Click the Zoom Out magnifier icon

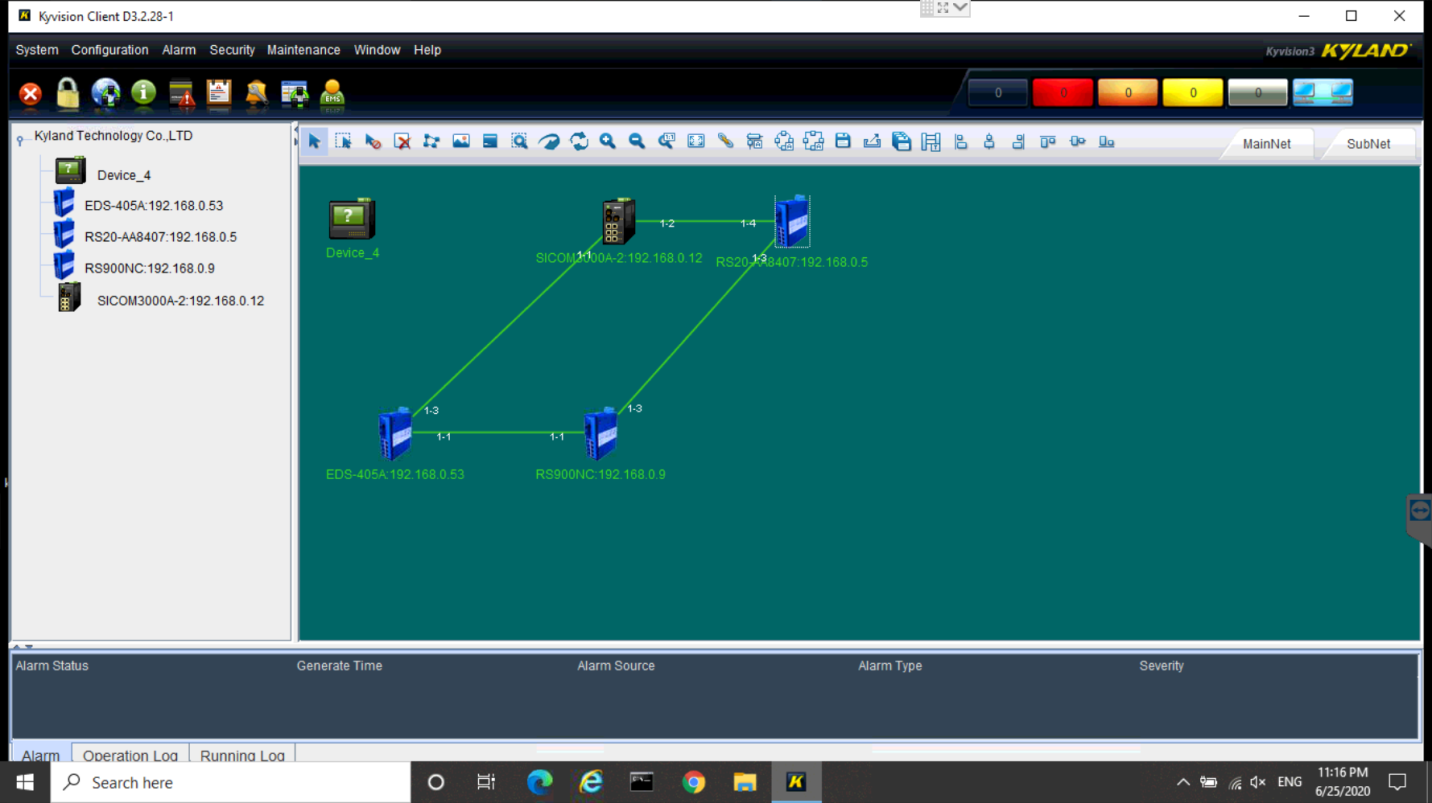pos(636,141)
